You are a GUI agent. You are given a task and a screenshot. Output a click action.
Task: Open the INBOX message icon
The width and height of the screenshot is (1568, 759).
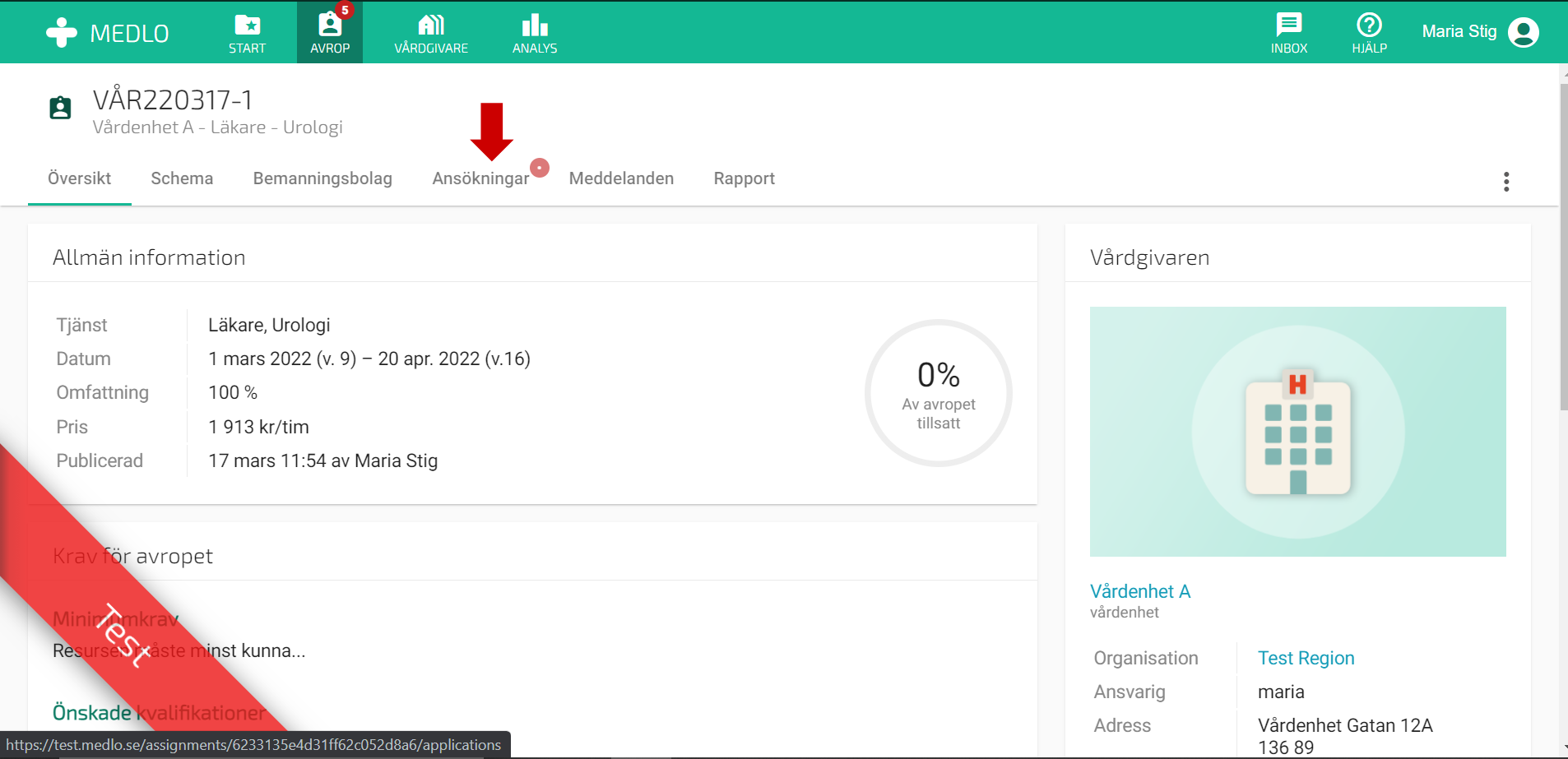pos(1289,25)
